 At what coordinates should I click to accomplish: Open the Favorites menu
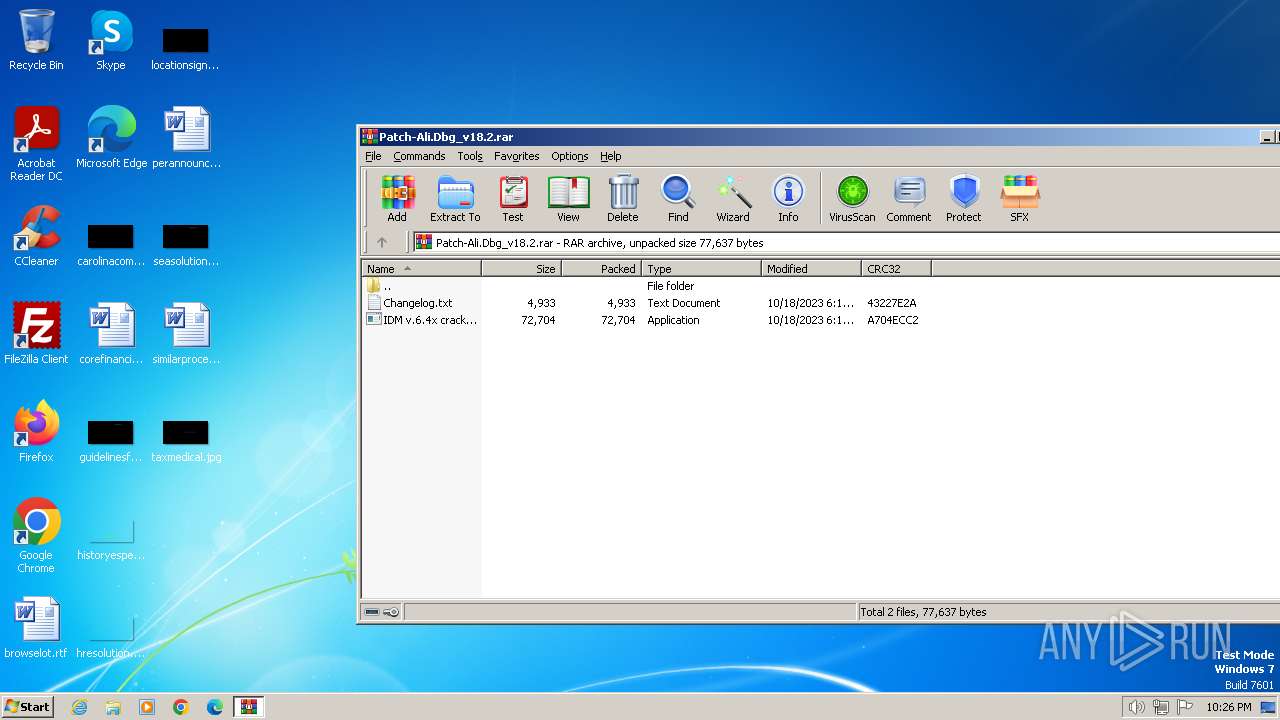click(x=516, y=156)
